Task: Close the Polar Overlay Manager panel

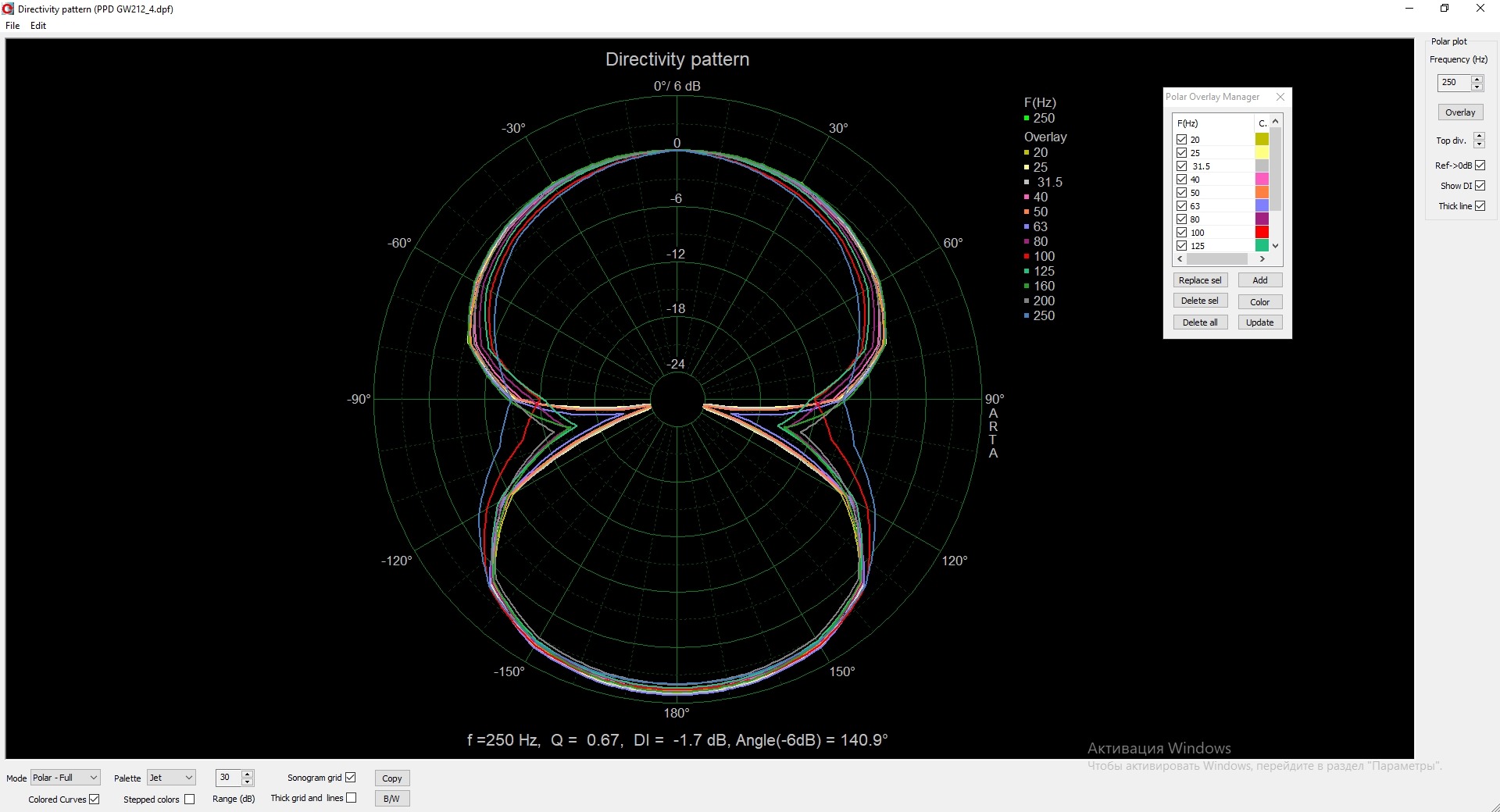Action: tap(1280, 97)
